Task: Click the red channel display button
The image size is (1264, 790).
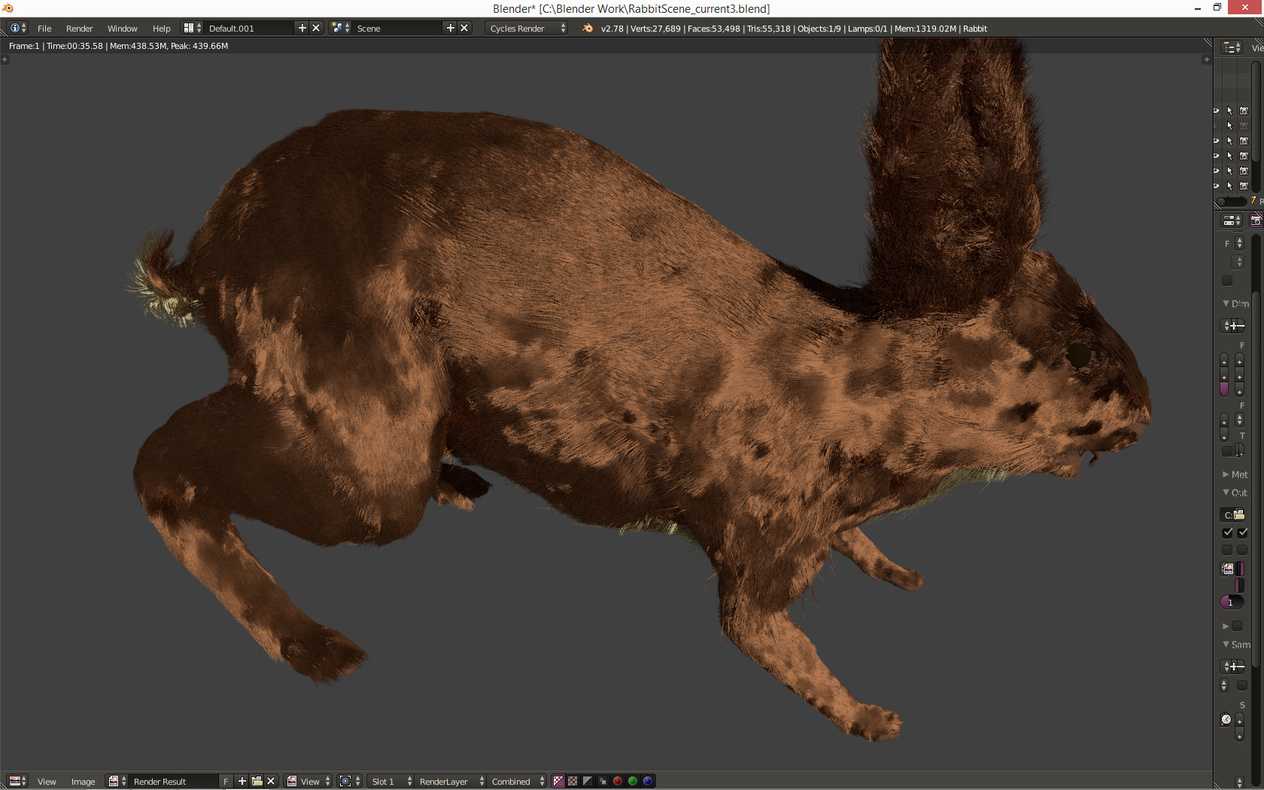Action: click(618, 781)
